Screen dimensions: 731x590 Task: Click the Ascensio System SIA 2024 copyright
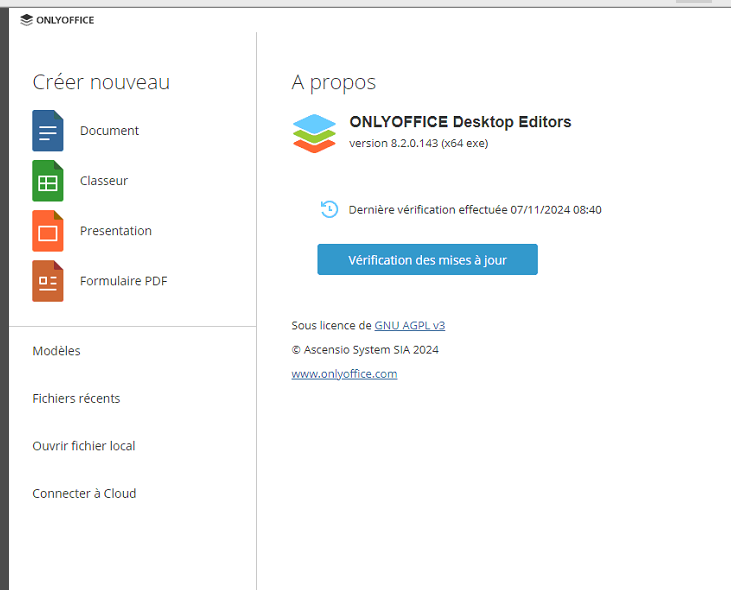(365, 350)
